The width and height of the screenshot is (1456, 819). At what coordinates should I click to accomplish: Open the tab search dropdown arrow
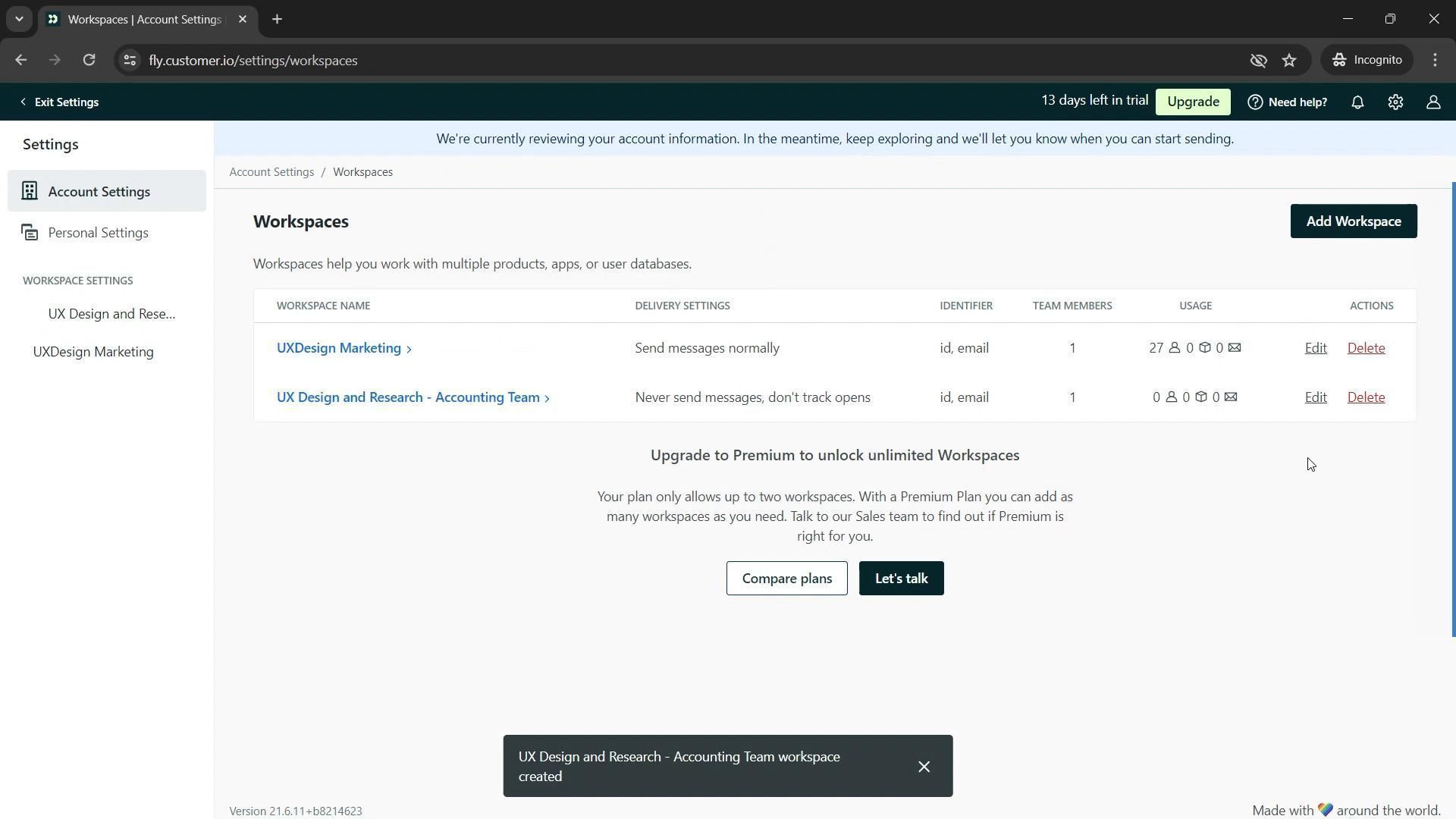(19, 19)
